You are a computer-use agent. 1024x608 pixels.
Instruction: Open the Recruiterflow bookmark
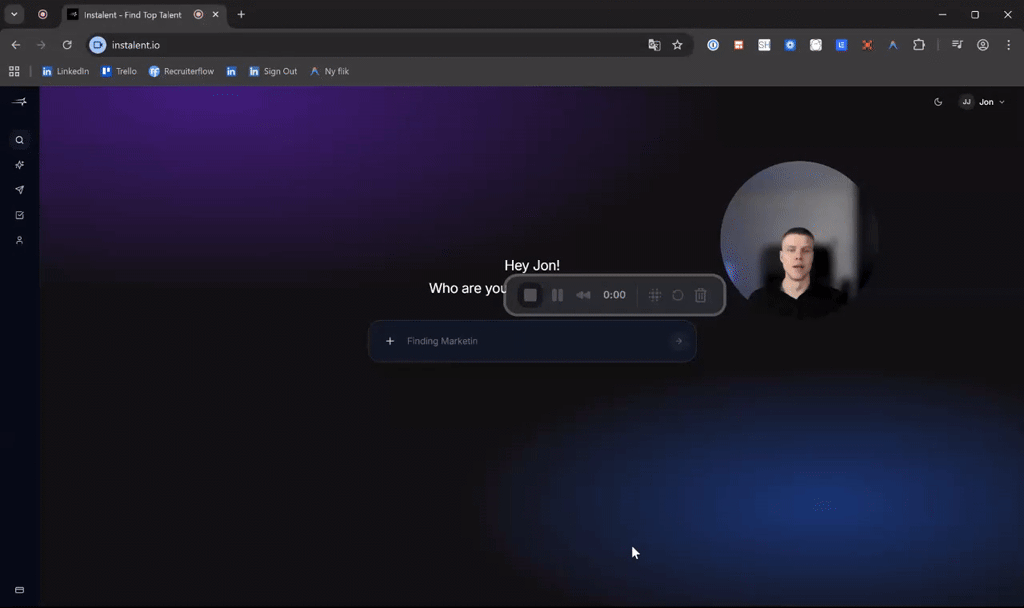click(x=182, y=71)
